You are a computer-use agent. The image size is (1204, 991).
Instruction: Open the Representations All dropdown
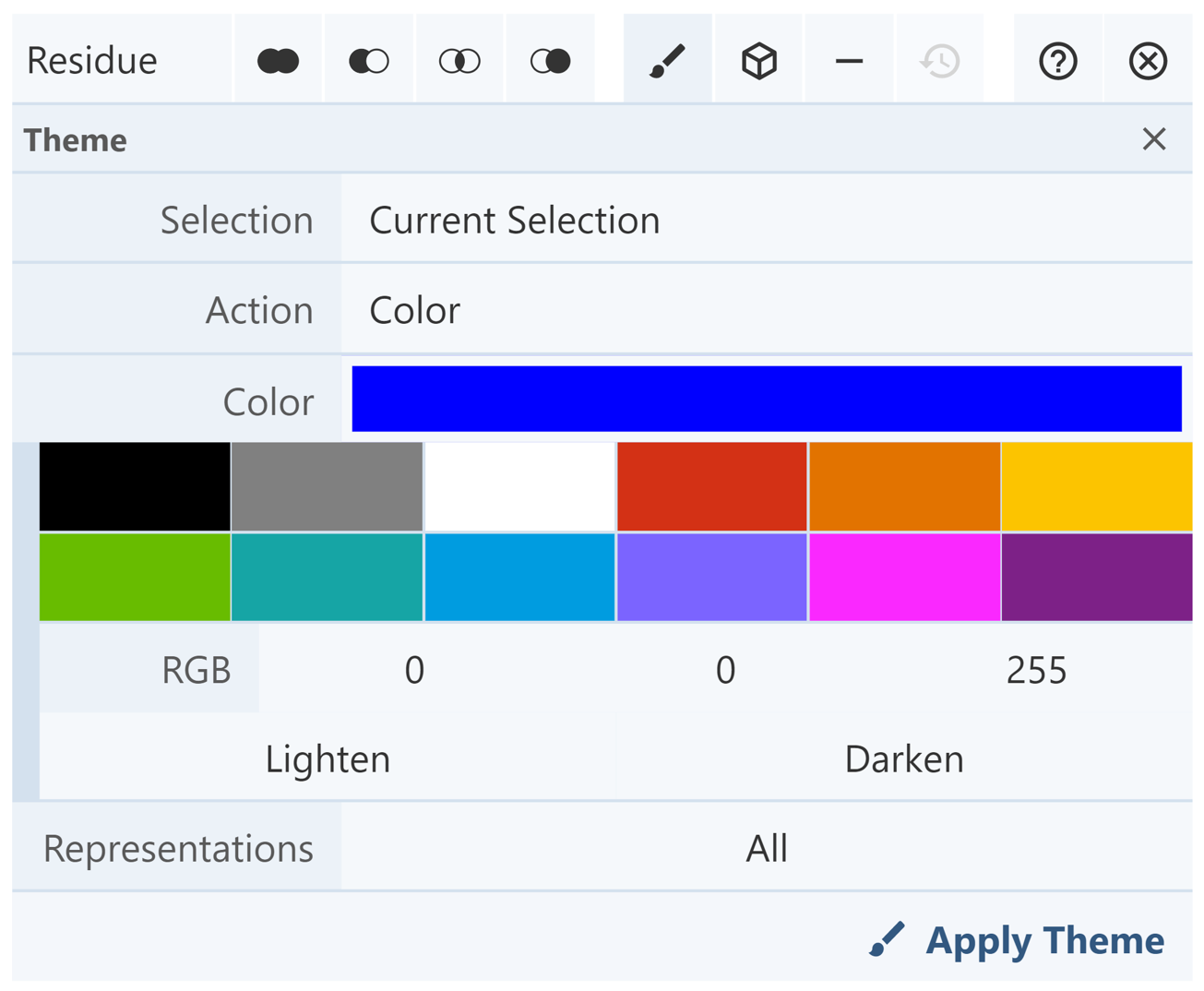[766, 848]
